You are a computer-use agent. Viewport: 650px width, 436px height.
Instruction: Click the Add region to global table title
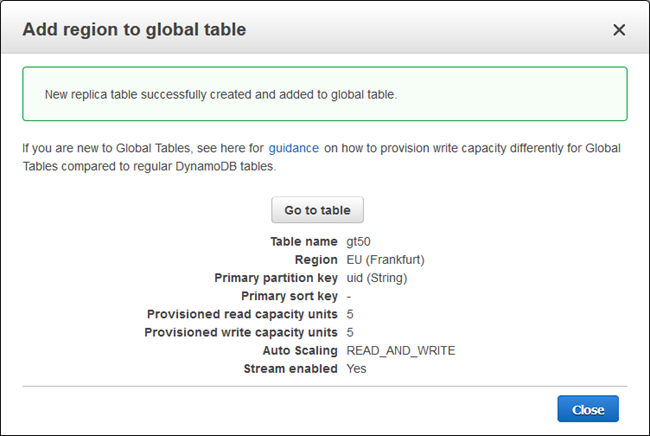point(134,30)
